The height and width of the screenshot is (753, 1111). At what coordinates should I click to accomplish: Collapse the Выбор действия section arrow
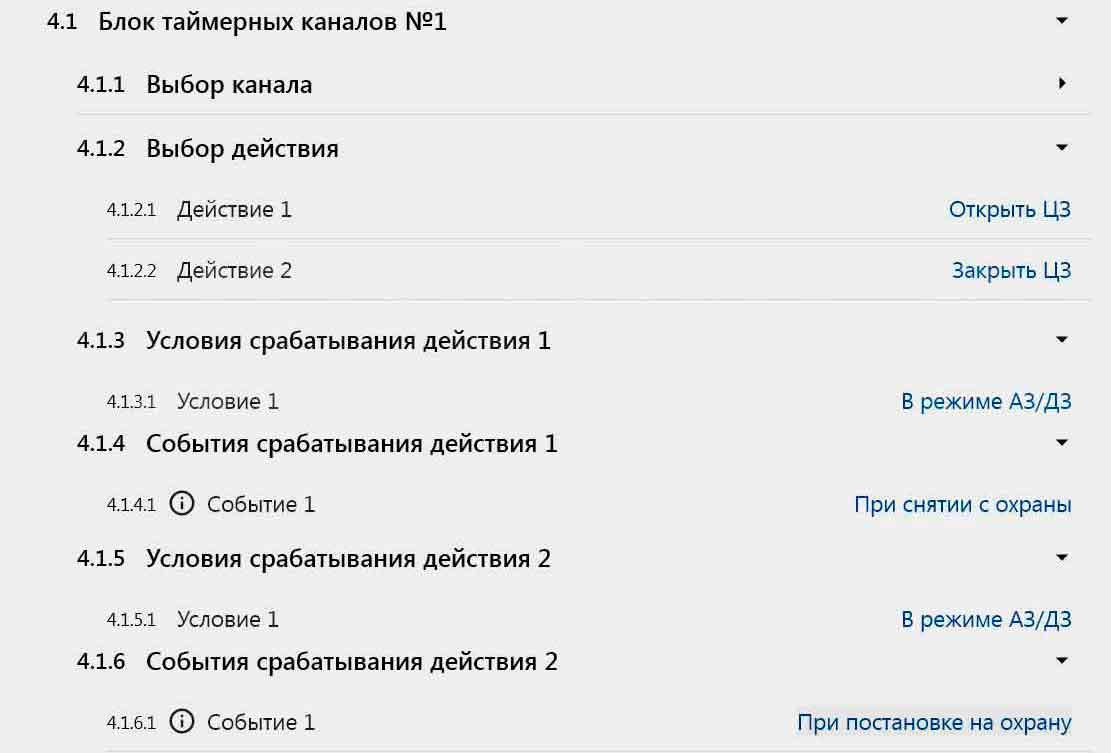pyautogui.click(x=1062, y=148)
